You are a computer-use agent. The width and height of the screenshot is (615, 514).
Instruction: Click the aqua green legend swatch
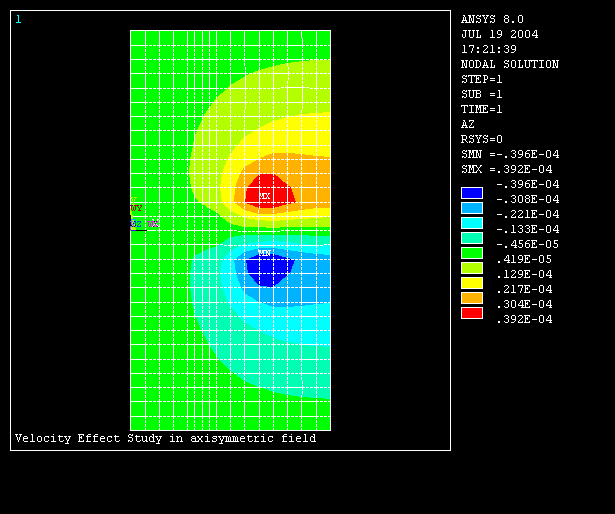[472, 238]
